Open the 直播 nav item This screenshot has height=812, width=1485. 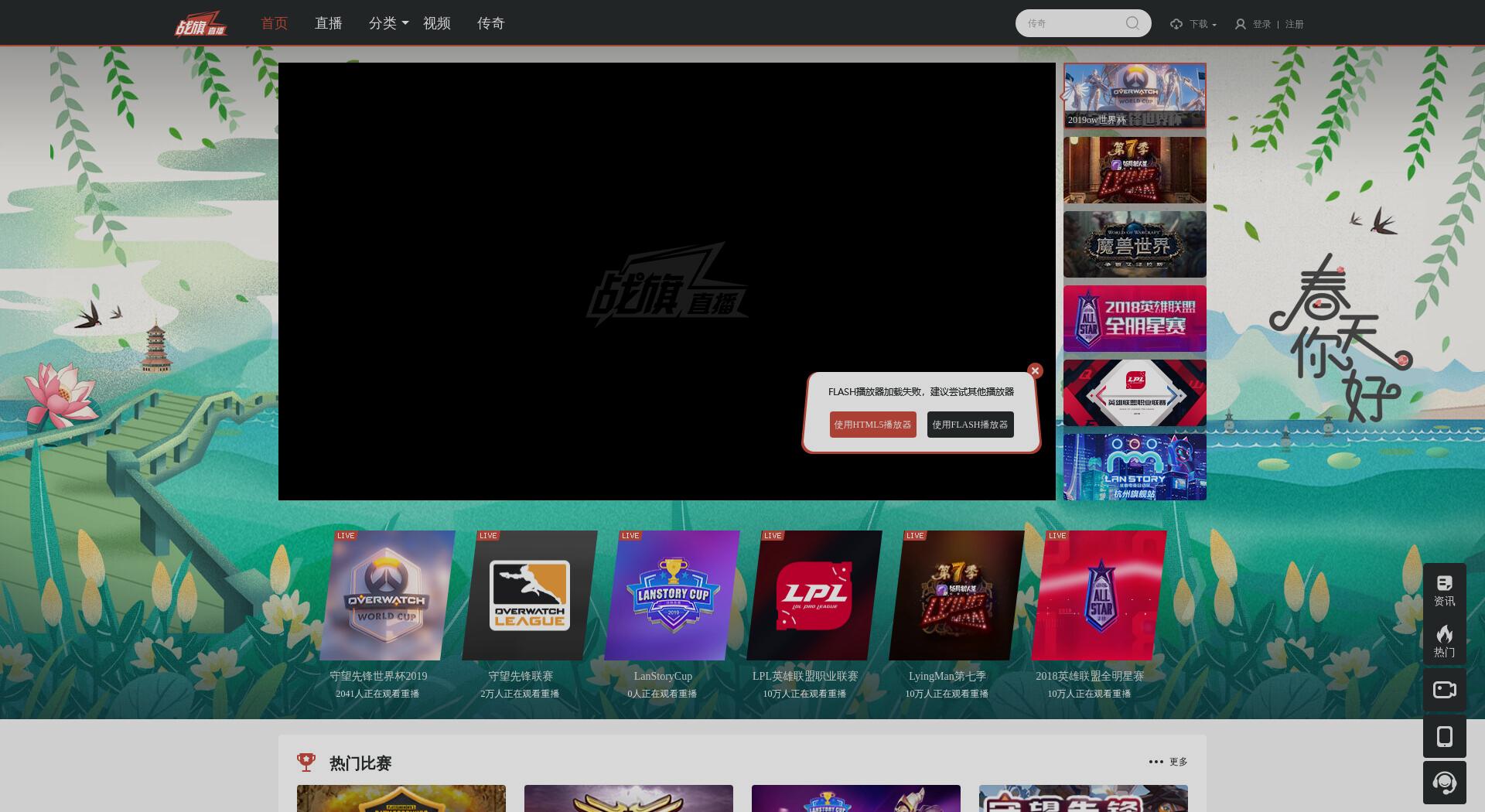329,23
